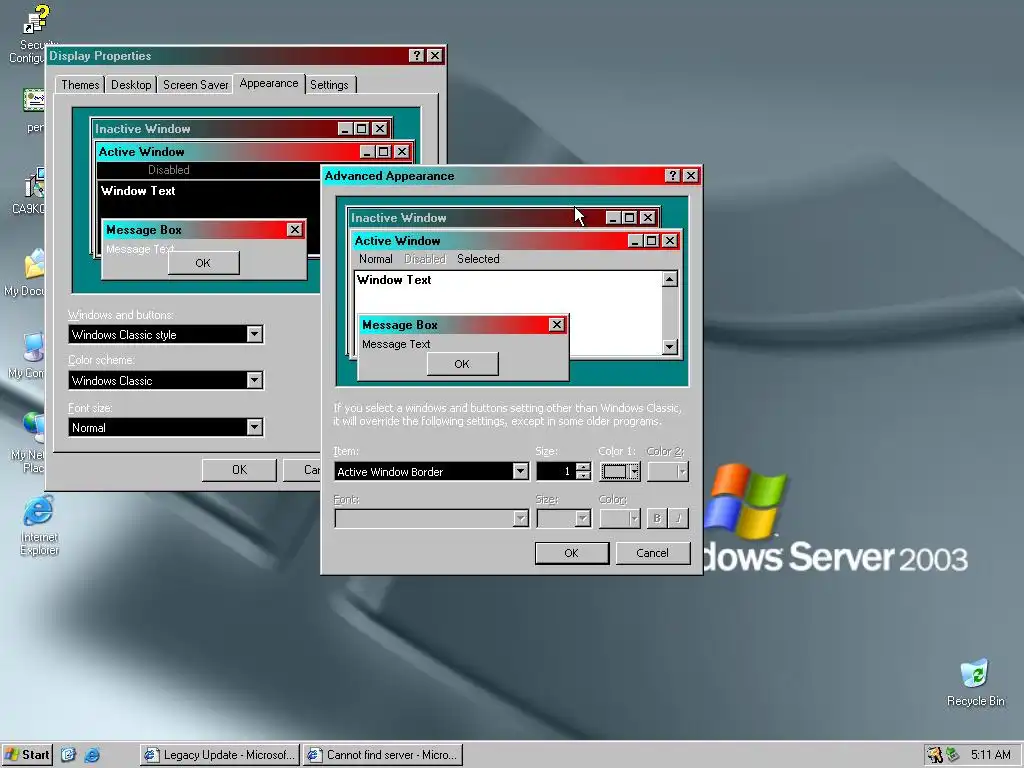Switch to Legacy Update taskbar window
The height and width of the screenshot is (768, 1024).
pyautogui.click(x=219, y=755)
